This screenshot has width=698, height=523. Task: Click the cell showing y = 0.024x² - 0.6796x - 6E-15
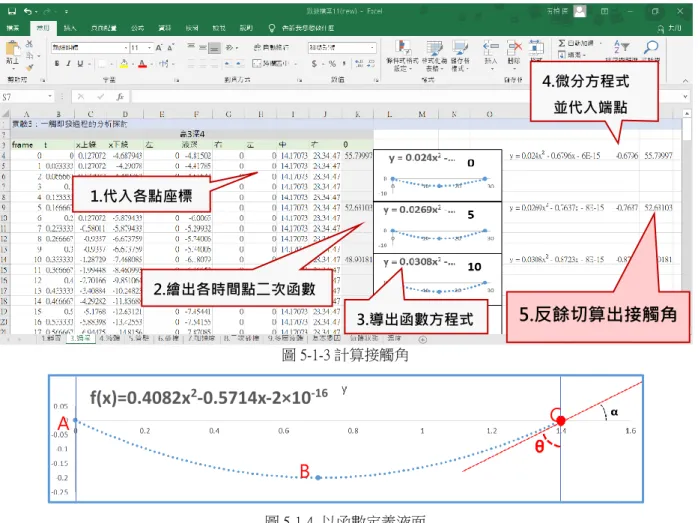click(555, 156)
